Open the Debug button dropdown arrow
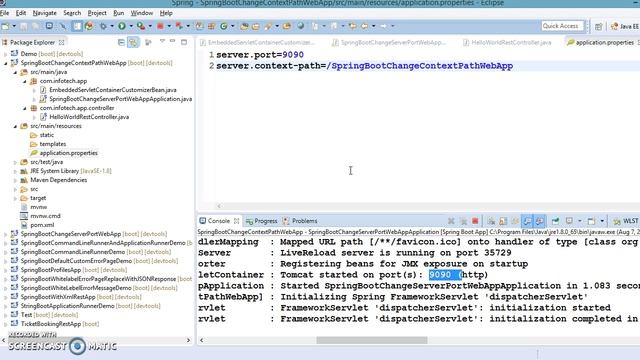 (112, 26)
